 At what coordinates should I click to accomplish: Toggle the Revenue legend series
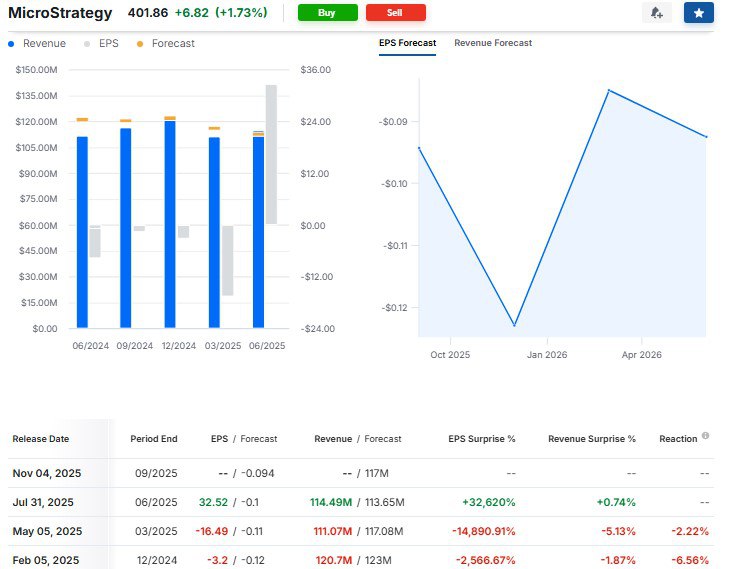pyautogui.click(x=38, y=44)
